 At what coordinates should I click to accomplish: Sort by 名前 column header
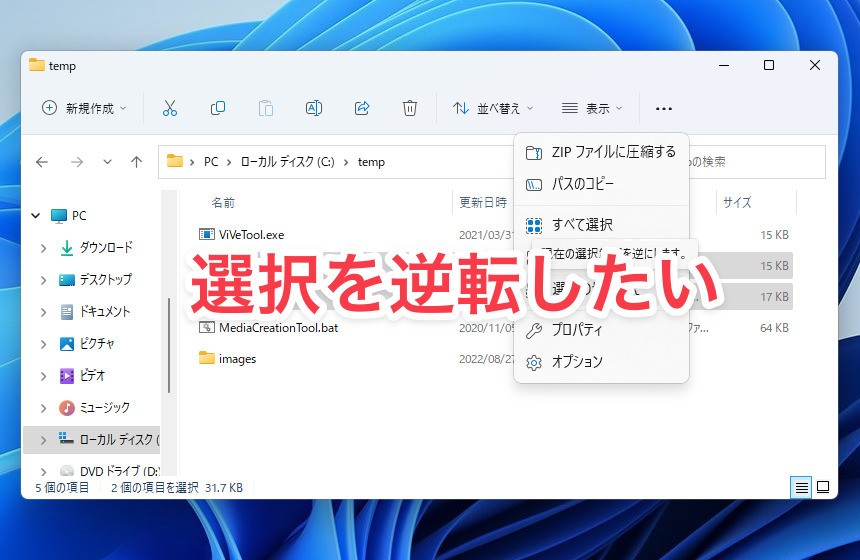point(223,203)
